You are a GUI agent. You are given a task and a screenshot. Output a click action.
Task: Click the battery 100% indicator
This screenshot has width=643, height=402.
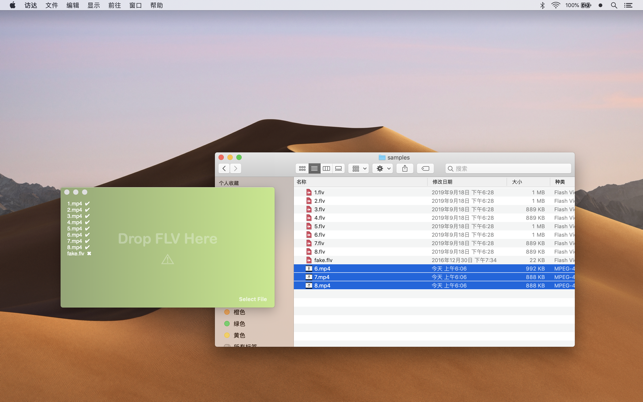[578, 5]
